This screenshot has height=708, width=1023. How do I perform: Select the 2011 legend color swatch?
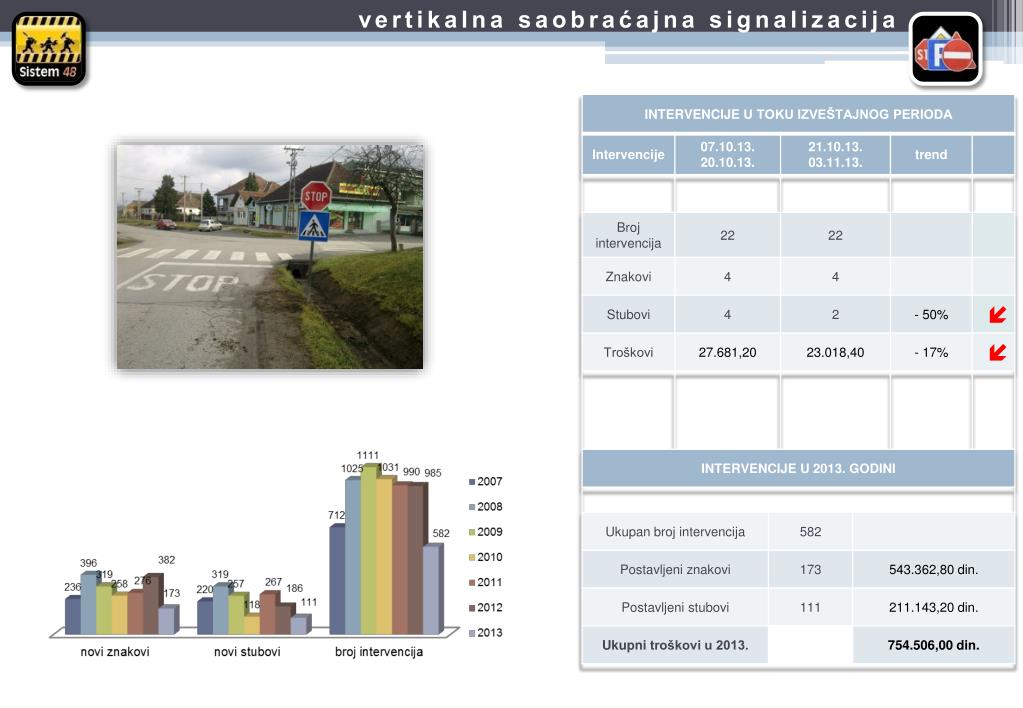click(x=472, y=582)
